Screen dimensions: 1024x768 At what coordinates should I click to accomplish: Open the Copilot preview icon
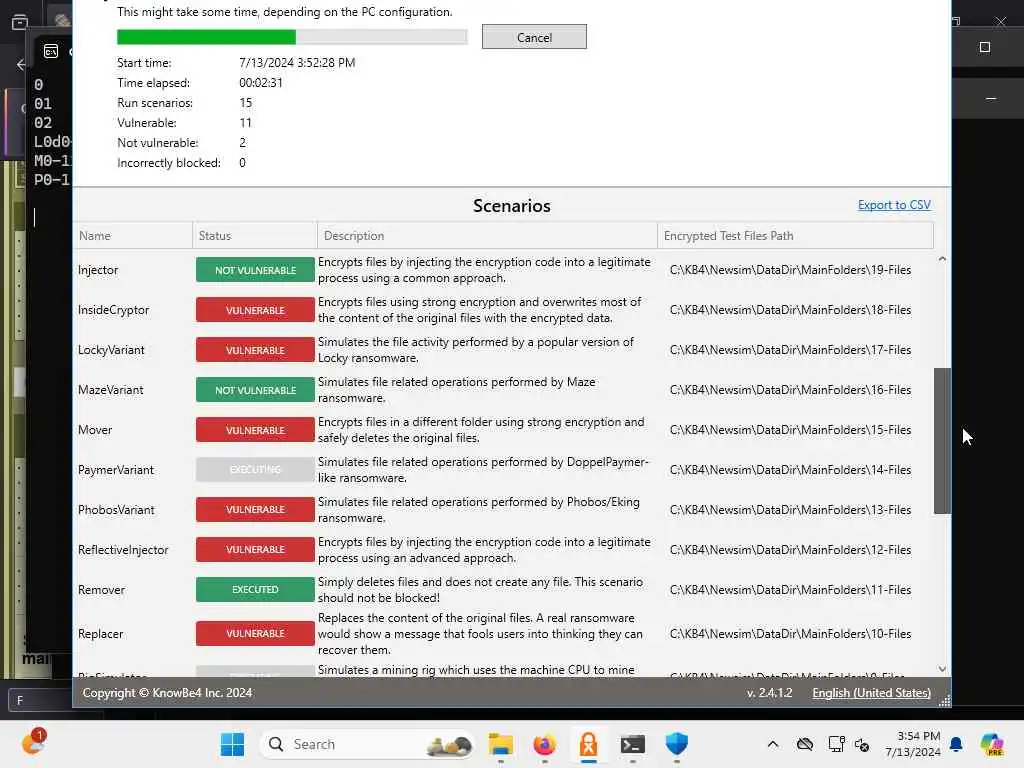click(x=992, y=744)
